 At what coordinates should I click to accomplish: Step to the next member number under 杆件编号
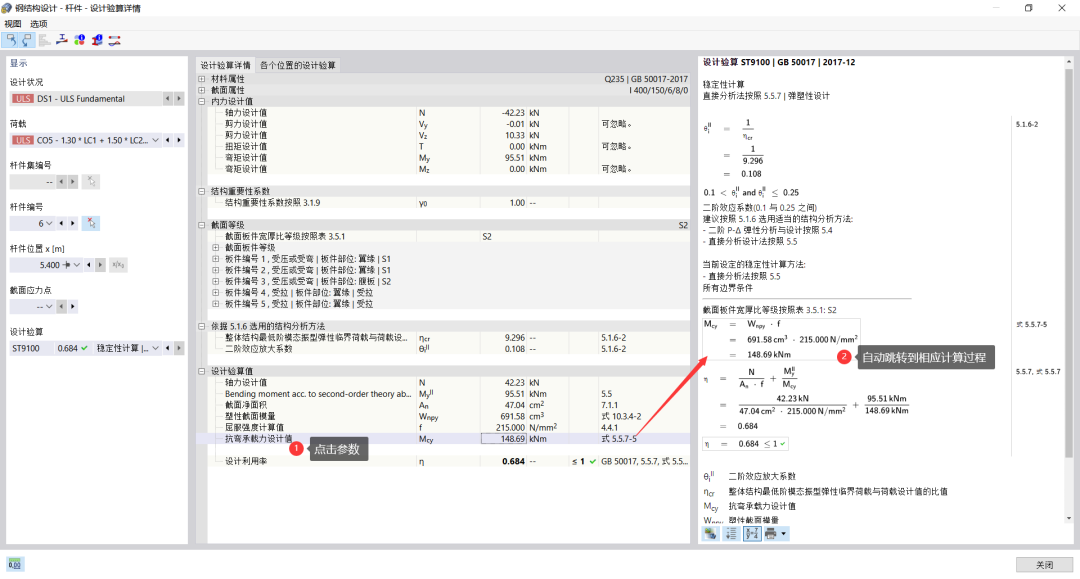pyautogui.click(x=73, y=223)
